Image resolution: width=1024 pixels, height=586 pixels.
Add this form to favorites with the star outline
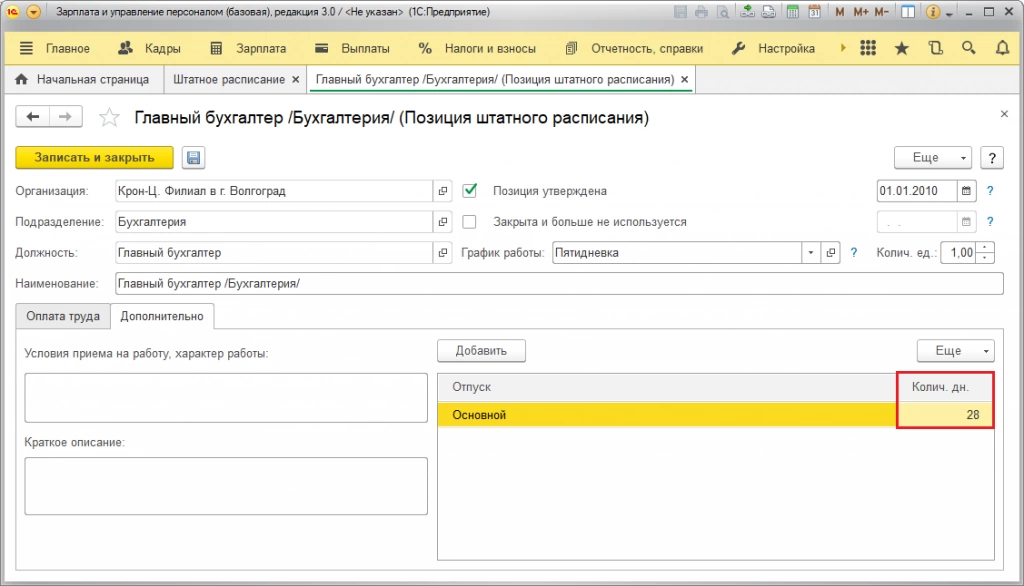pos(109,118)
